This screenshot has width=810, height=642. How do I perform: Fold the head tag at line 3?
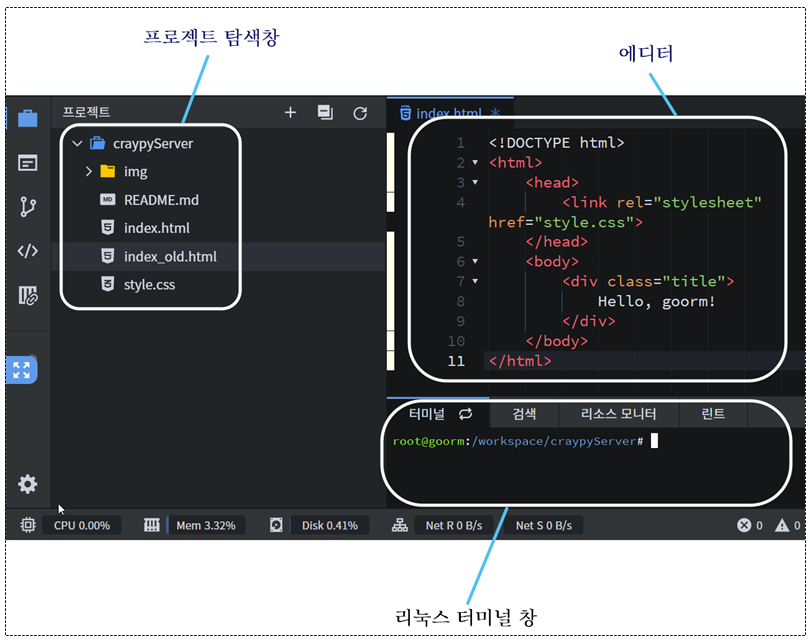click(475, 182)
